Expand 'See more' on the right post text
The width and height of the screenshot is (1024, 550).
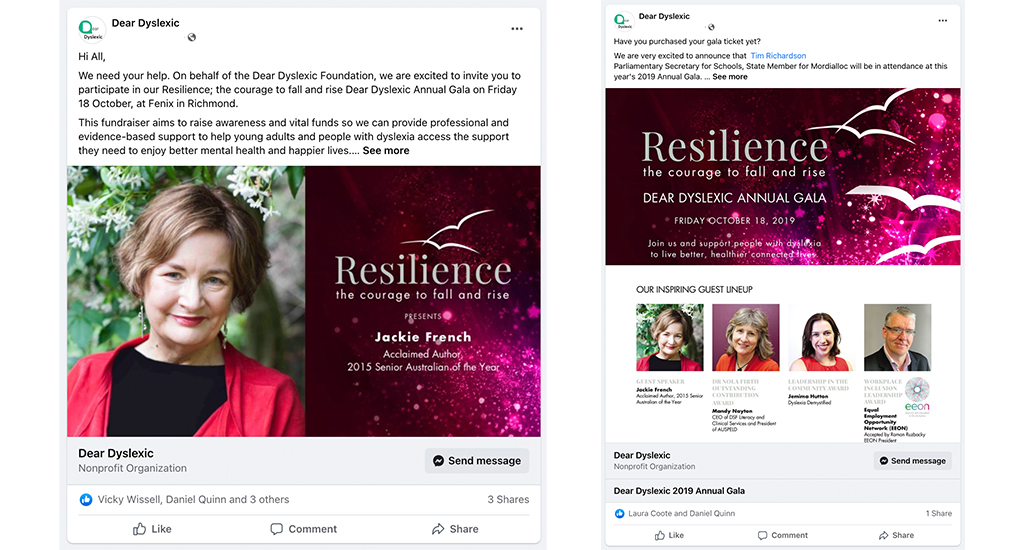pyautogui.click(x=729, y=76)
